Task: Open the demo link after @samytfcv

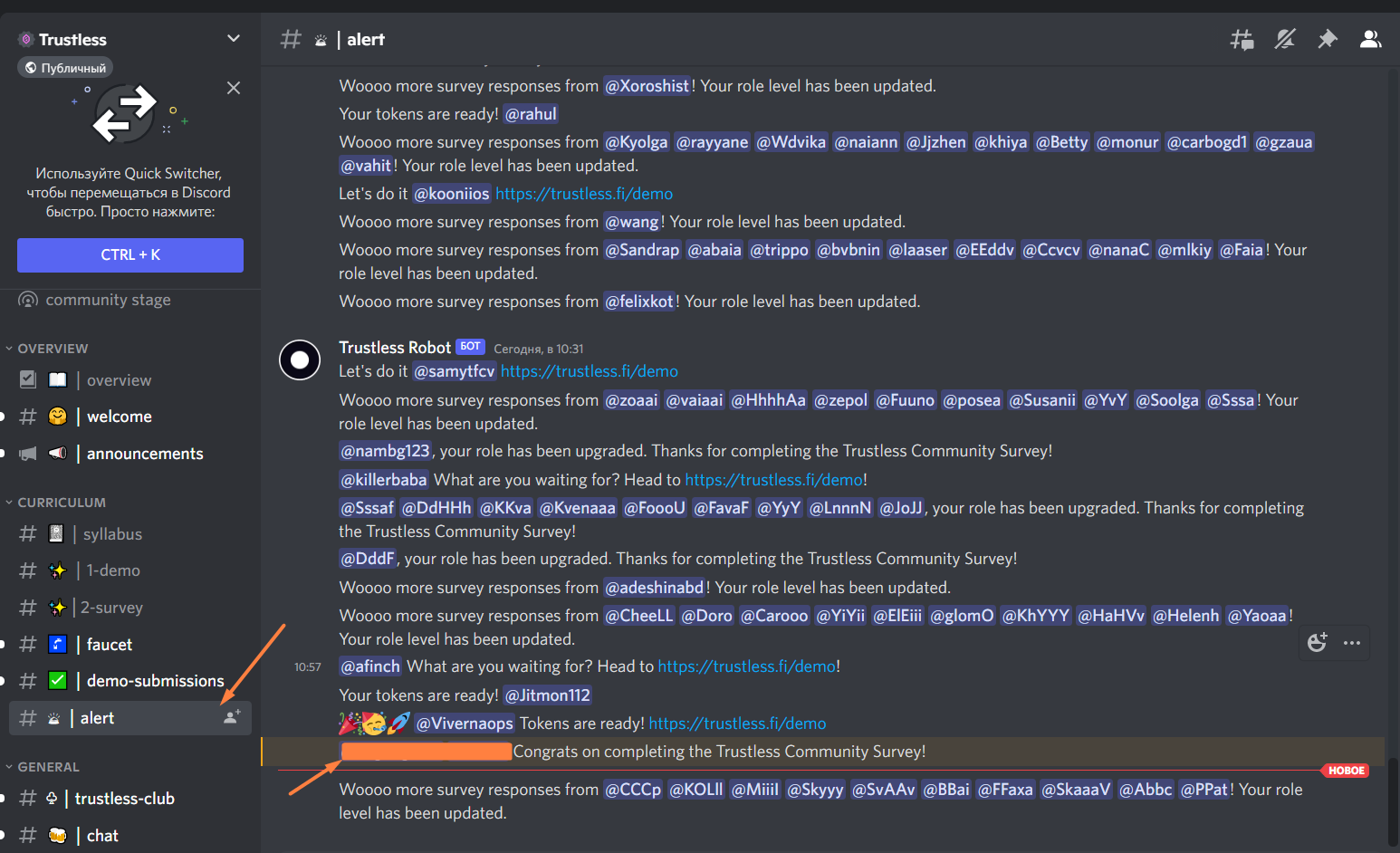Action: coord(590,371)
